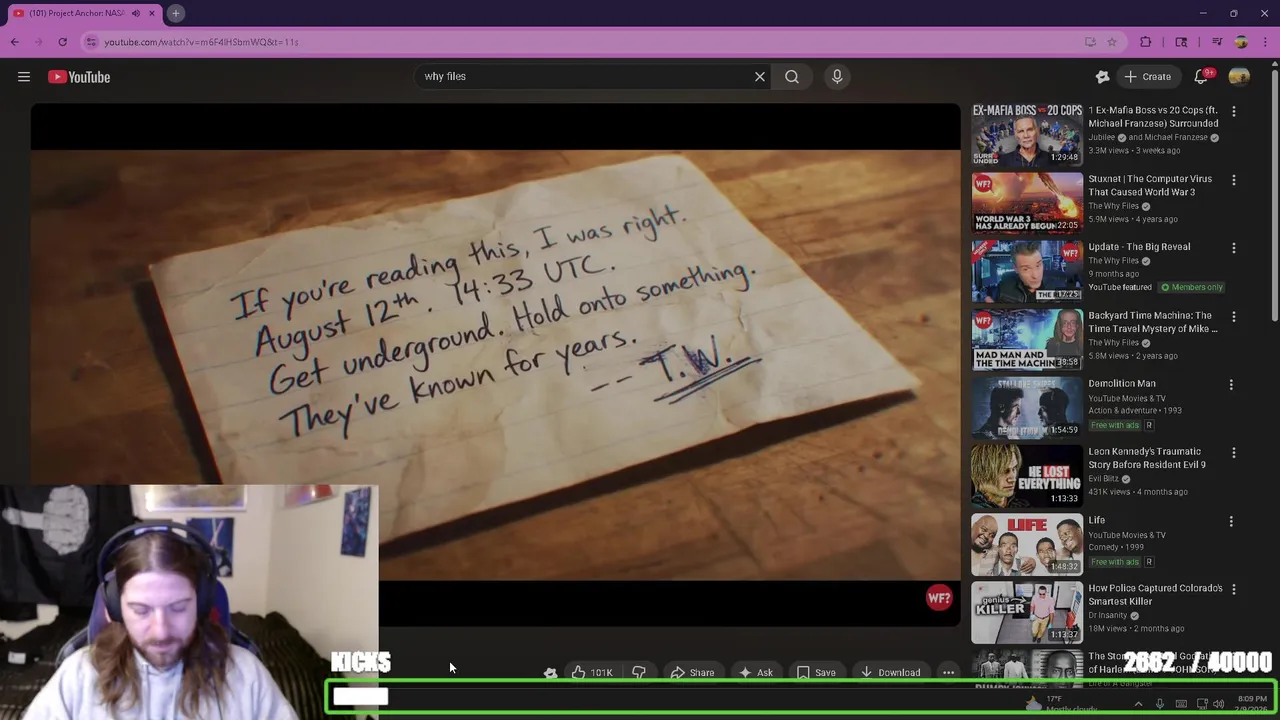View site information icon in address bar
The height and width of the screenshot is (720, 1280).
point(91,42)
